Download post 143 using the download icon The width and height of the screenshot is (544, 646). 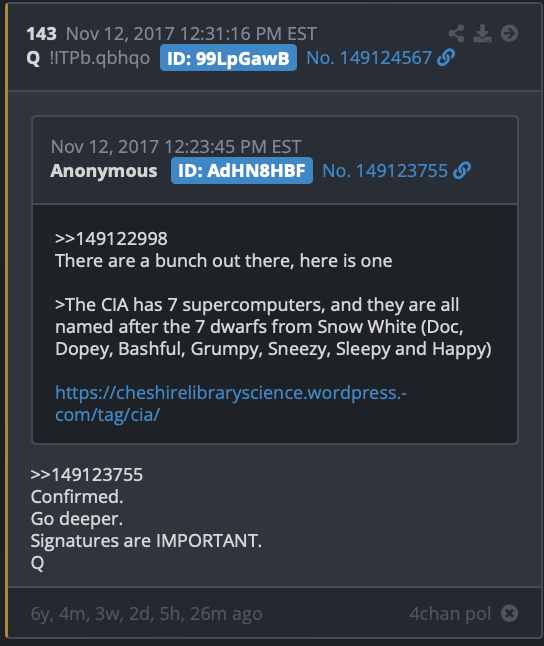(x=482, y=34)
